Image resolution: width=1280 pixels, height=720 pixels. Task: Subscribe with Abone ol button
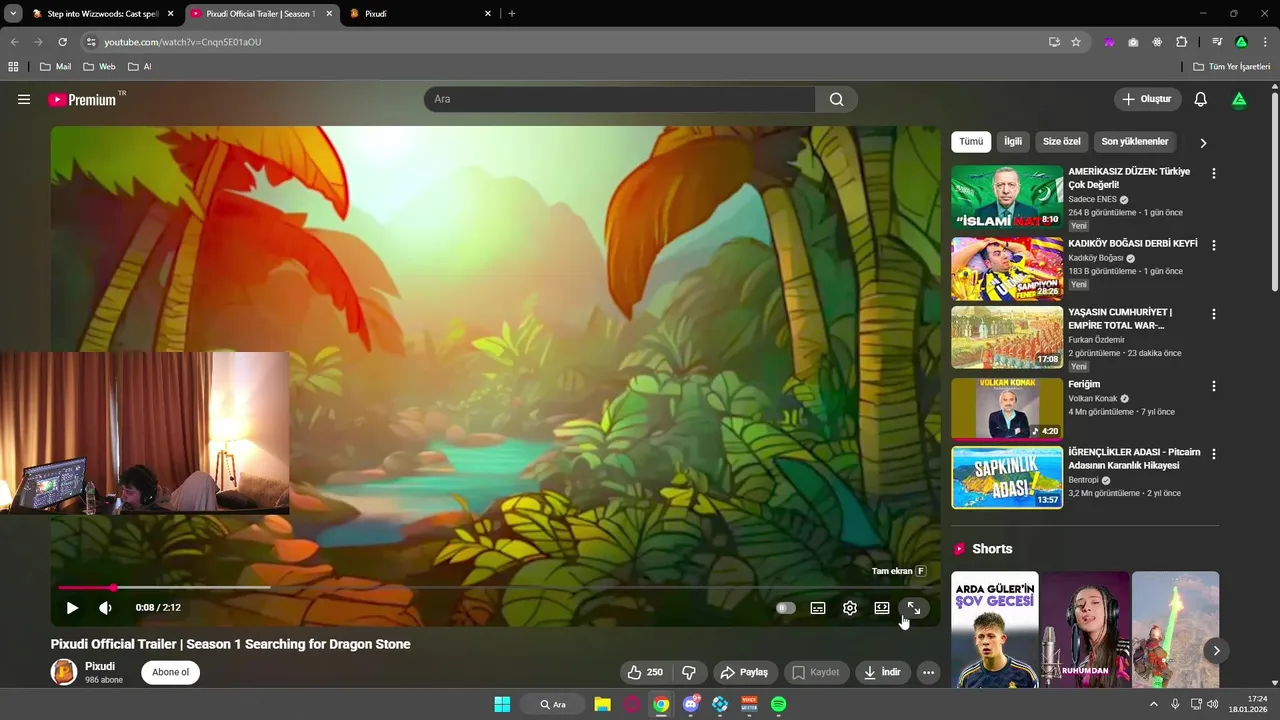point(170,672)
